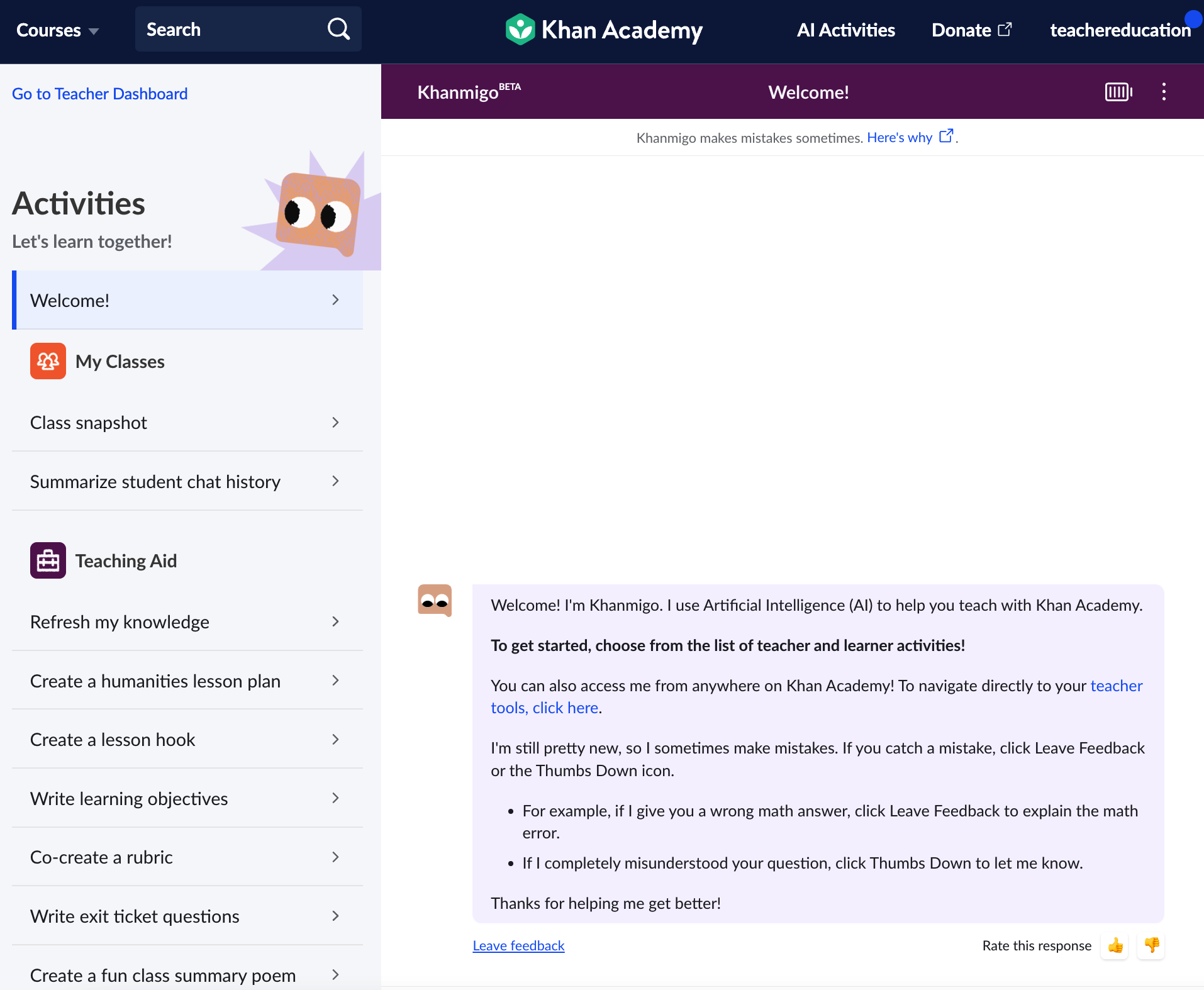Open the Khanmigo three-dot options menu
Image resolution: width=1204 pixels, height=990 pixels.
point(1164,92)
